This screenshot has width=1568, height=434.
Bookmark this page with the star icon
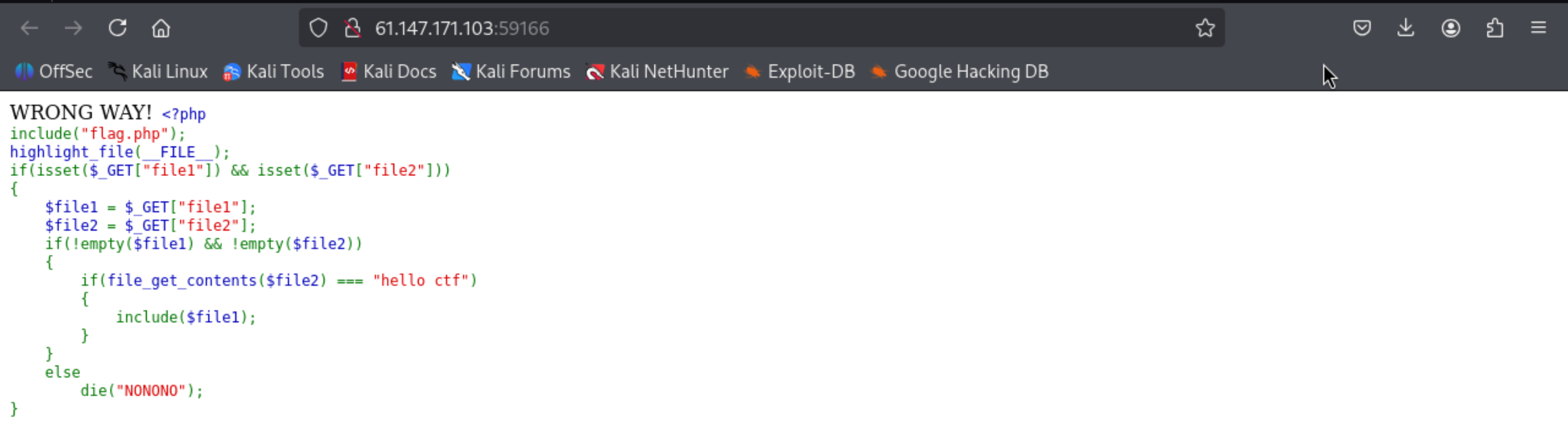pos(1205,28)
